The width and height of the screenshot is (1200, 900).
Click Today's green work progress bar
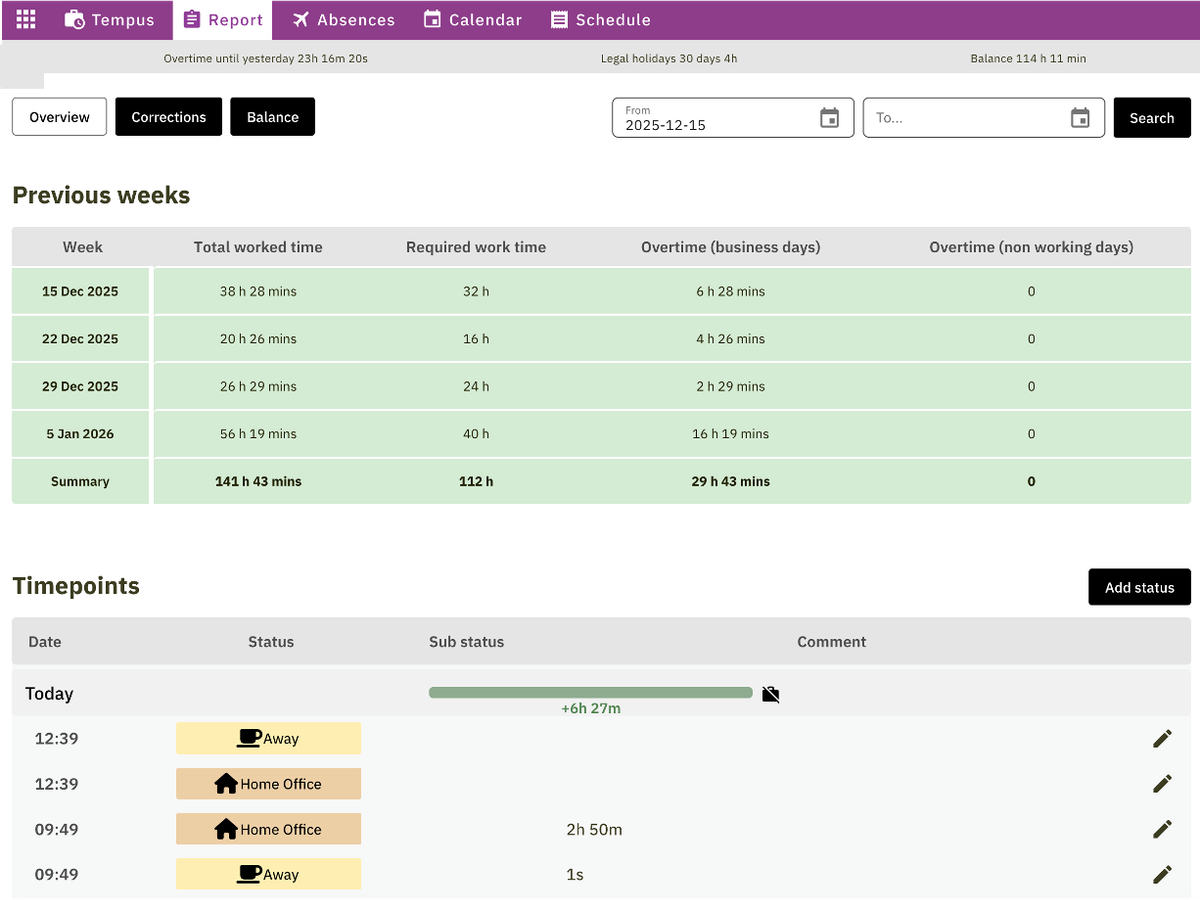[x=591, y=693]
